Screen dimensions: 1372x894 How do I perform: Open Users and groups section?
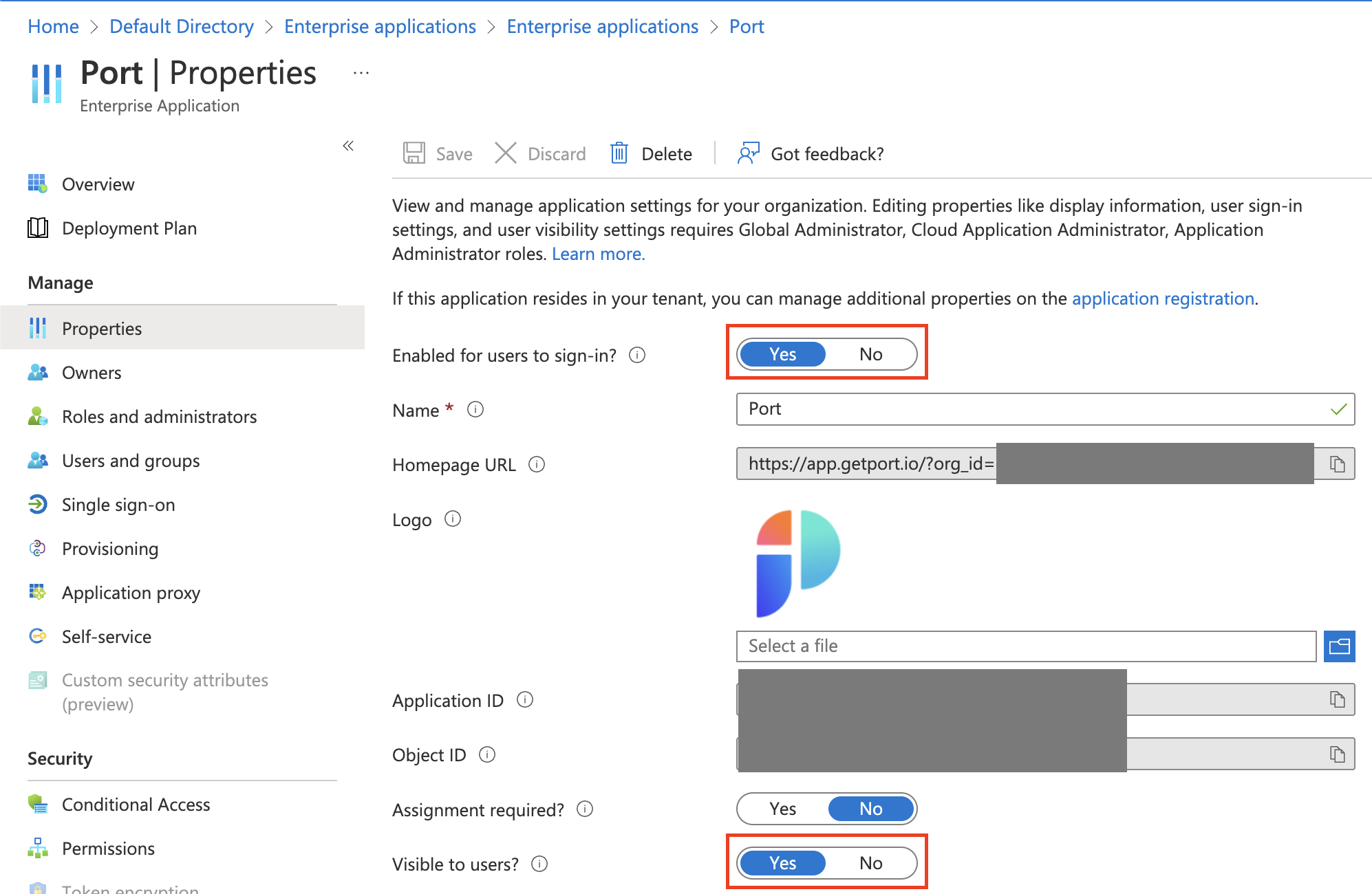tap(131, 461)
